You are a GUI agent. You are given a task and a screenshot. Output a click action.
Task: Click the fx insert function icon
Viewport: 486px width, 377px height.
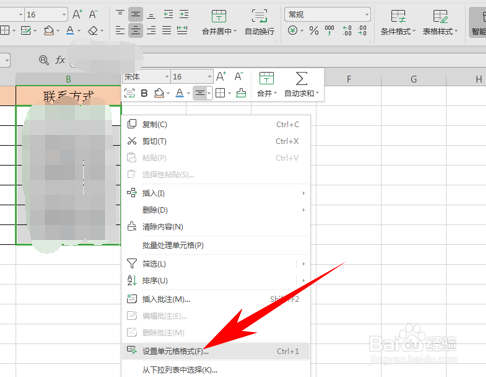(60, 60)
